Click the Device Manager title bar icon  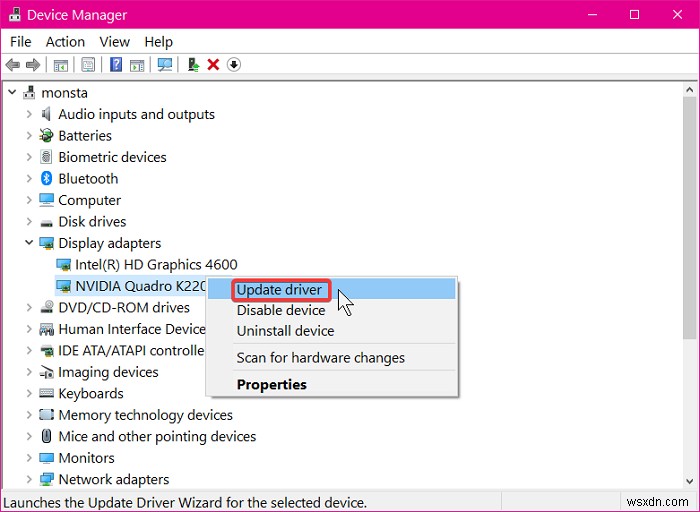tap(15, 14)
